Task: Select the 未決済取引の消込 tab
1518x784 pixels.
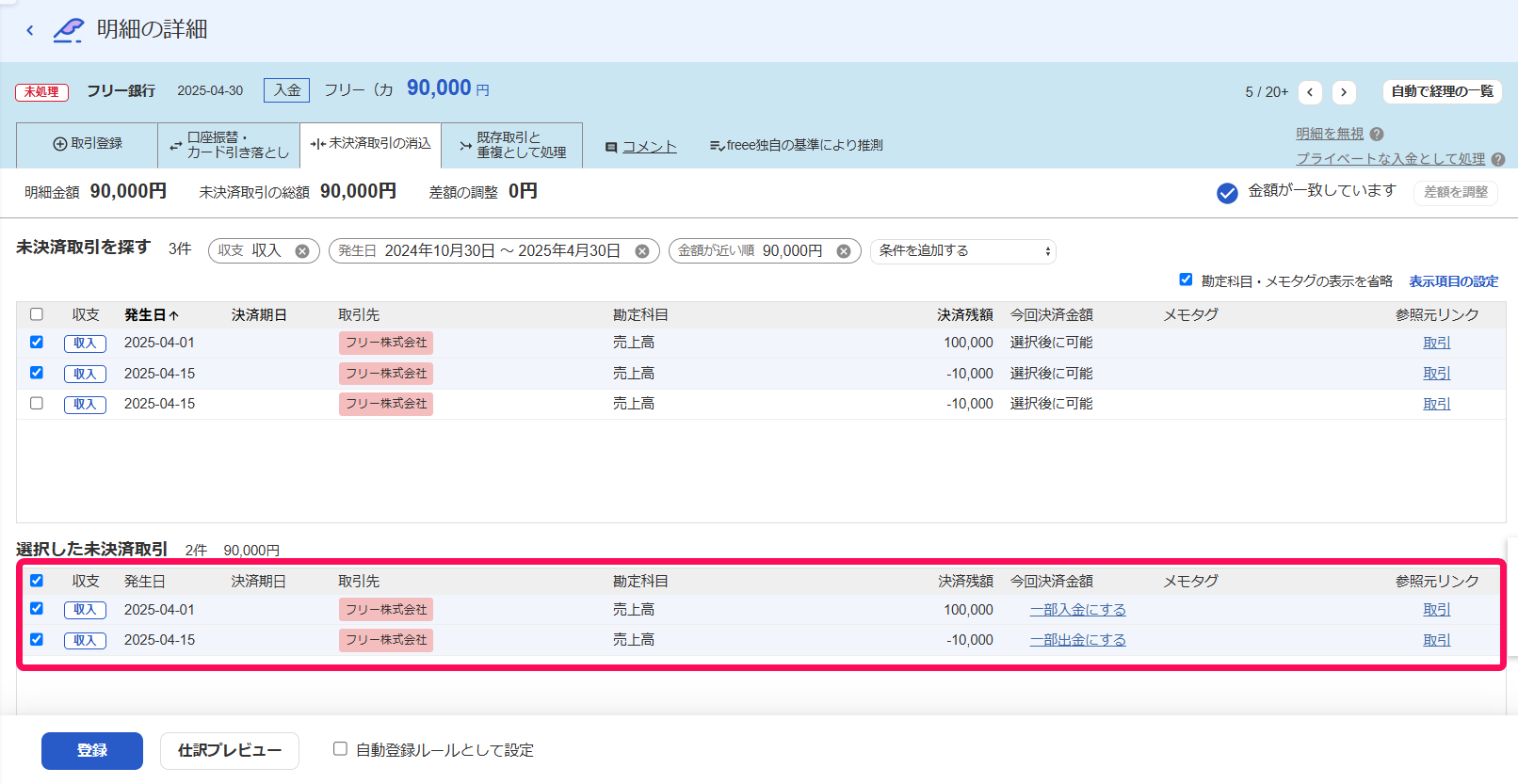Action: coord(370,144)
